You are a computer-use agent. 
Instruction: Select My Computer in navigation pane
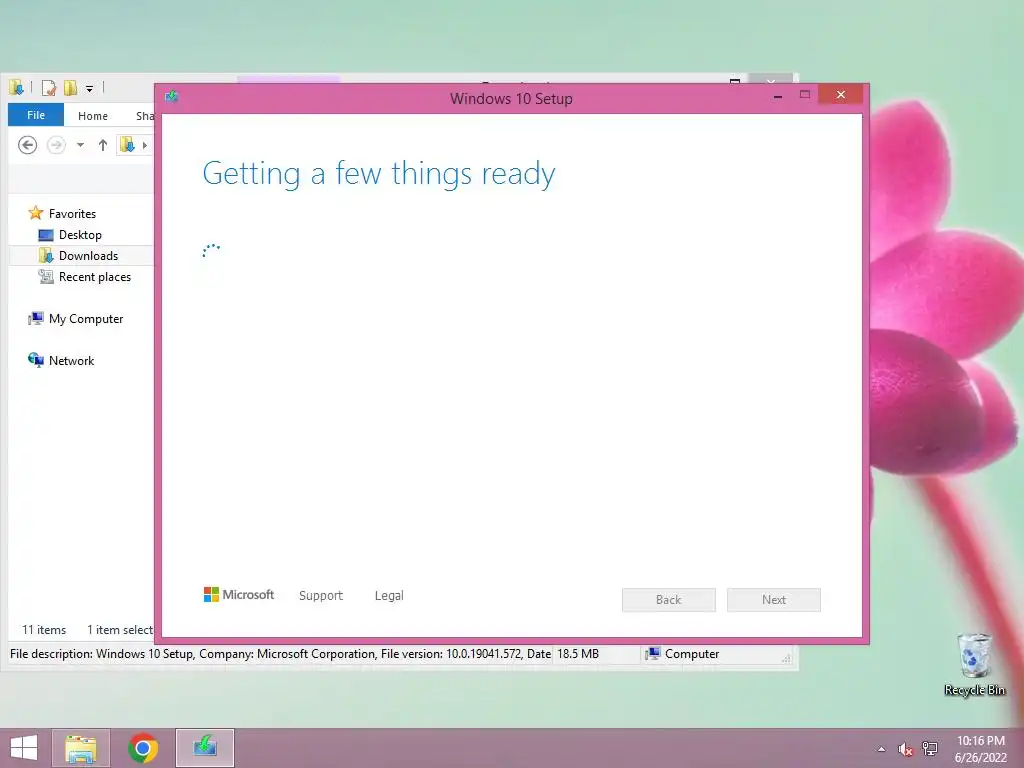pos(76,319)
